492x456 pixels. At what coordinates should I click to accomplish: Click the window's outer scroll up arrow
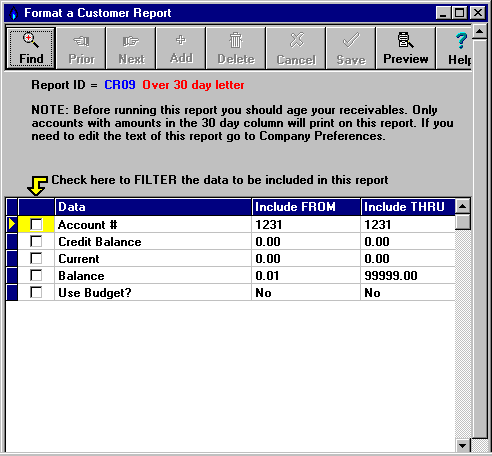(480, 32)
